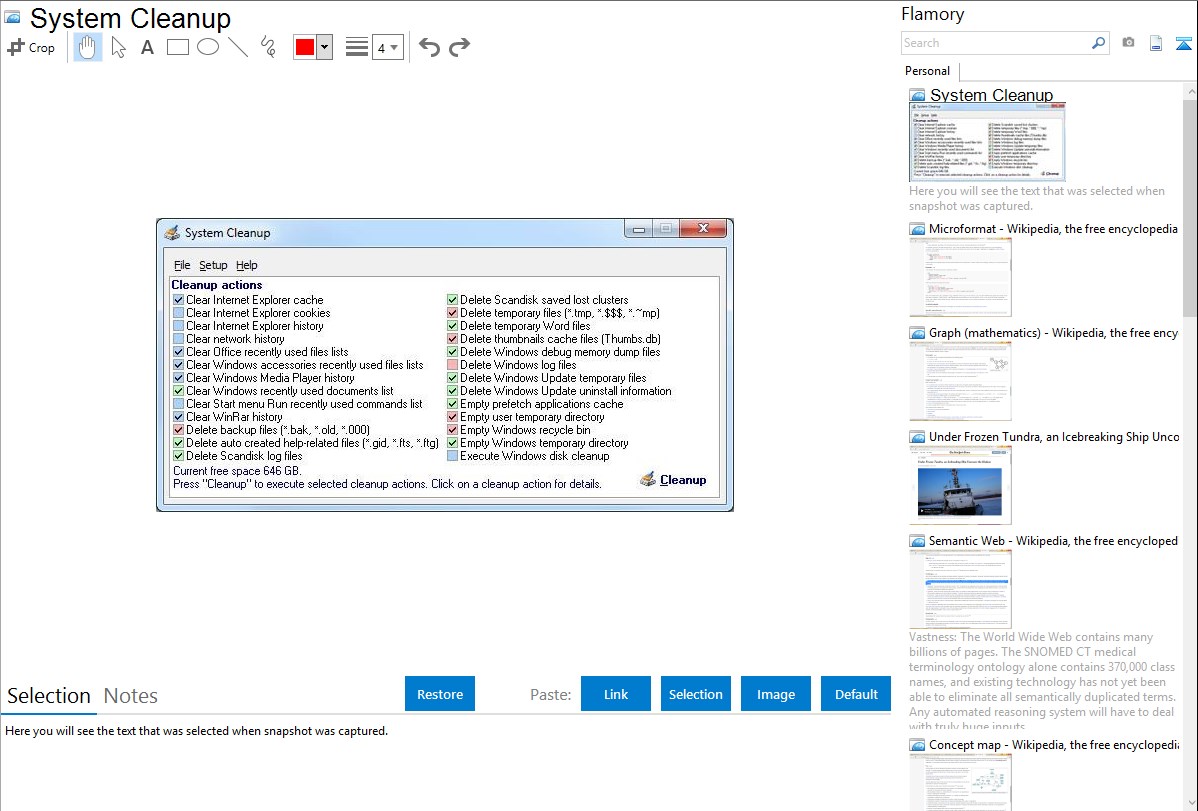Click icon beside Microformat snapshot title

(x=917, y=229)
